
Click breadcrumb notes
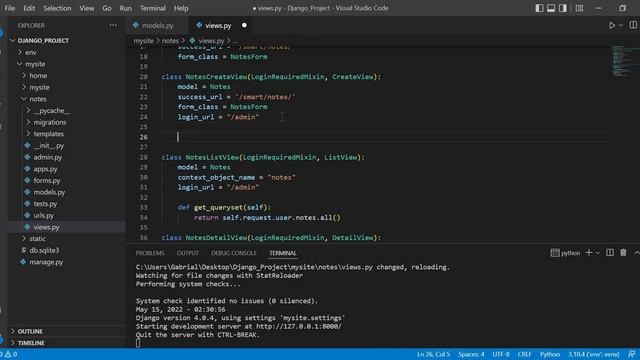click(170, 40)
